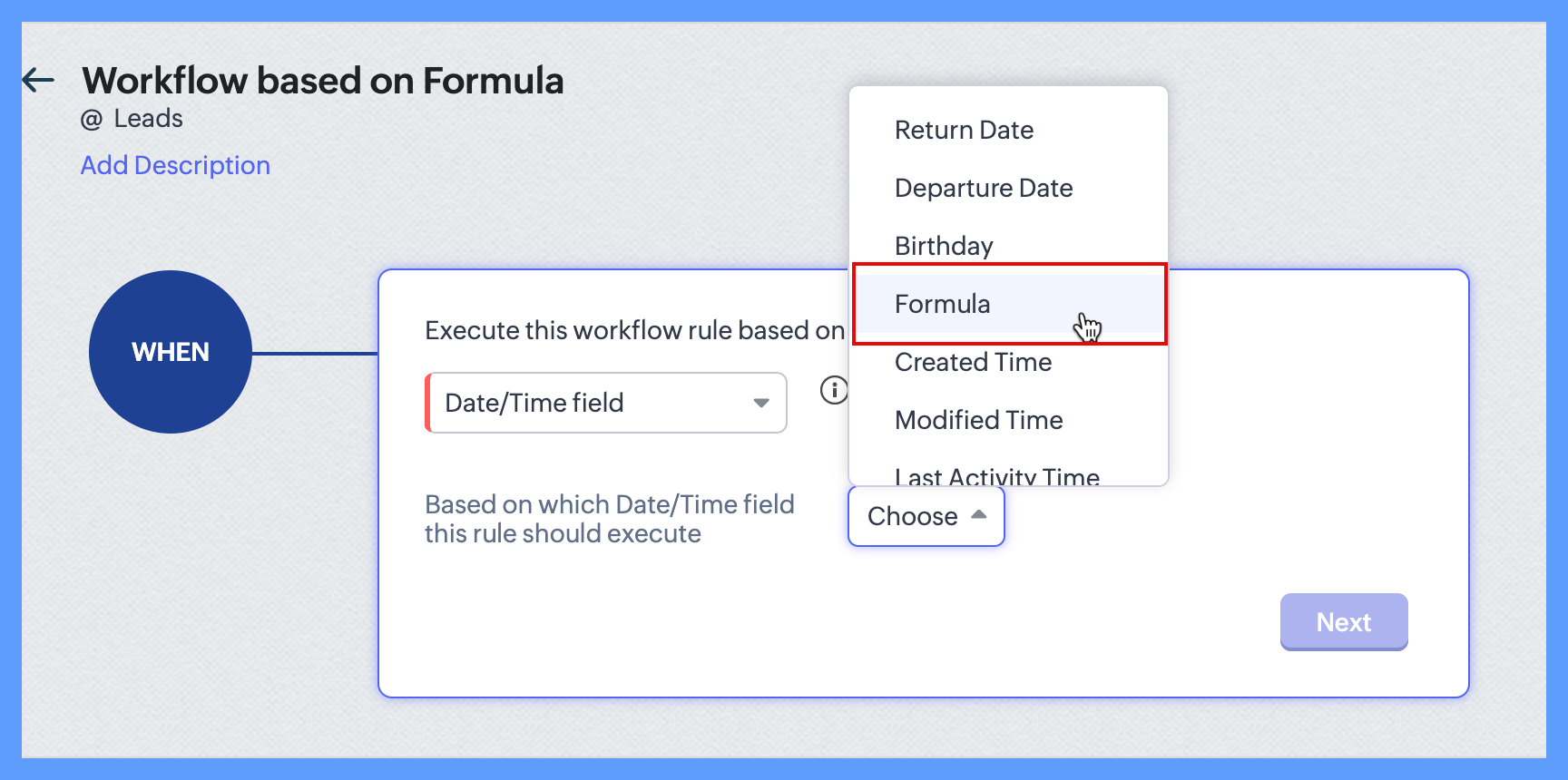Select Return Date from the list
The image size is (1568, 780).
point(964,130)
